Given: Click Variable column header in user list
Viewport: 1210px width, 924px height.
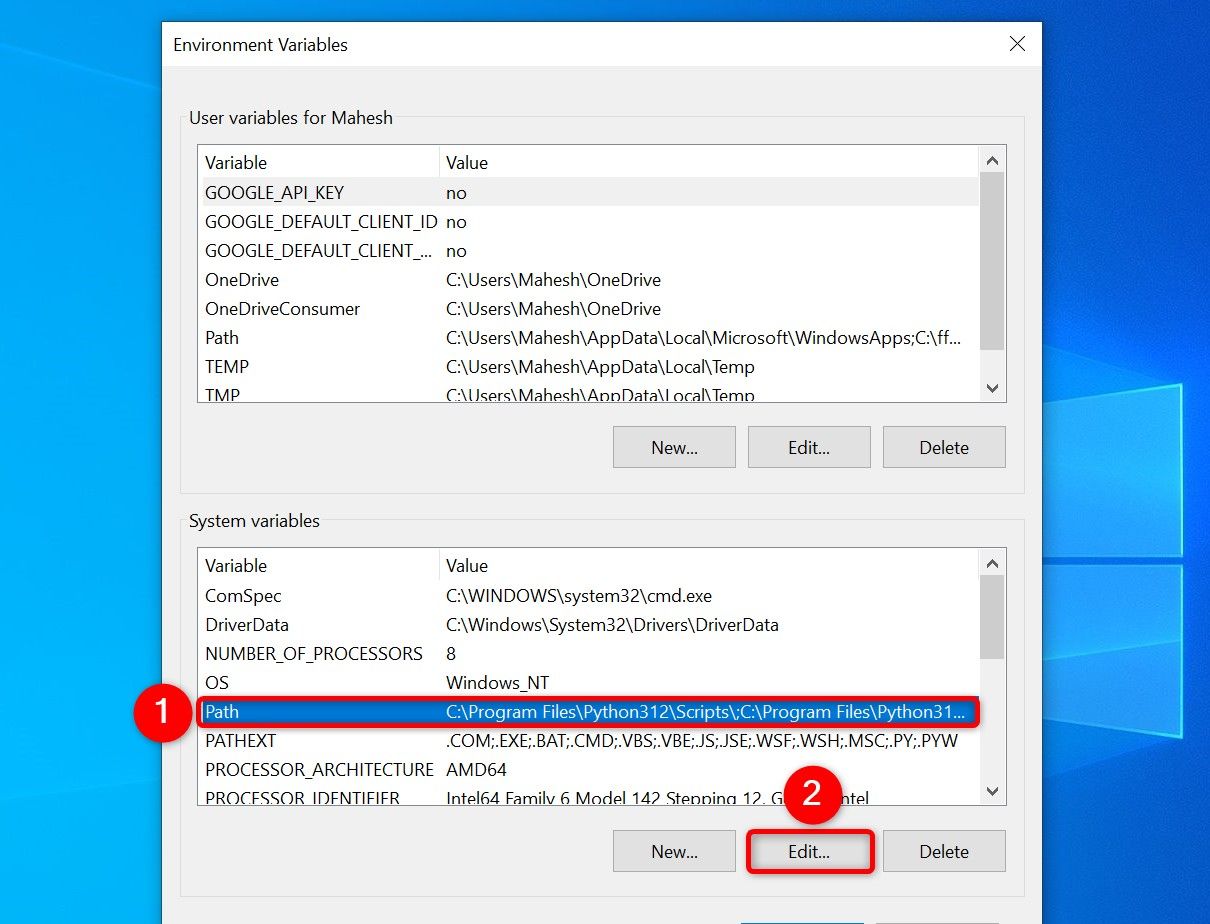Looking at the screenshot, I should point(319,163).
